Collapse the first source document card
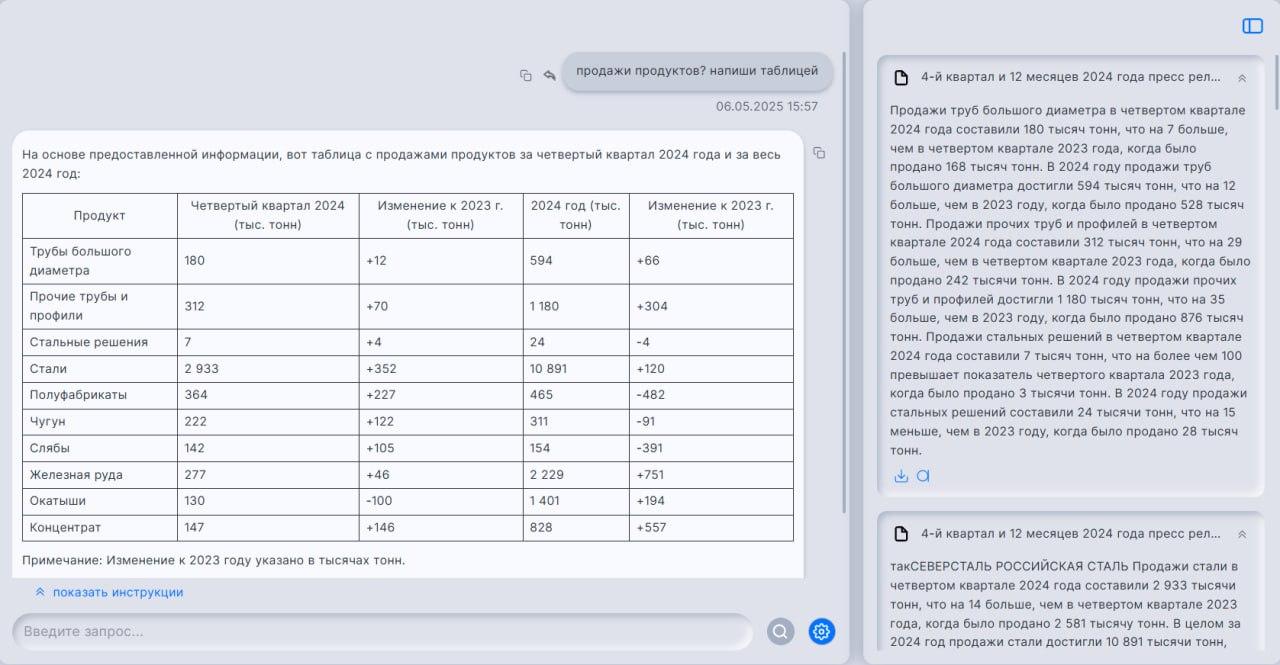Viewport: 1280px width, 665px height. [1242, 78]
